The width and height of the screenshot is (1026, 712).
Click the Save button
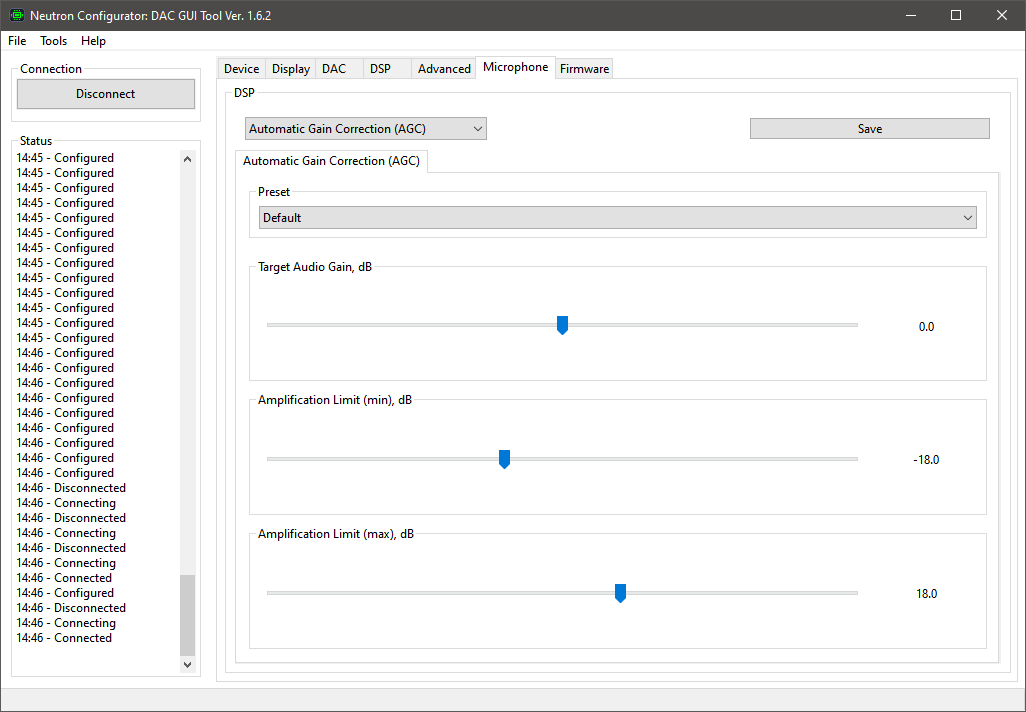[x=869, y=129]
